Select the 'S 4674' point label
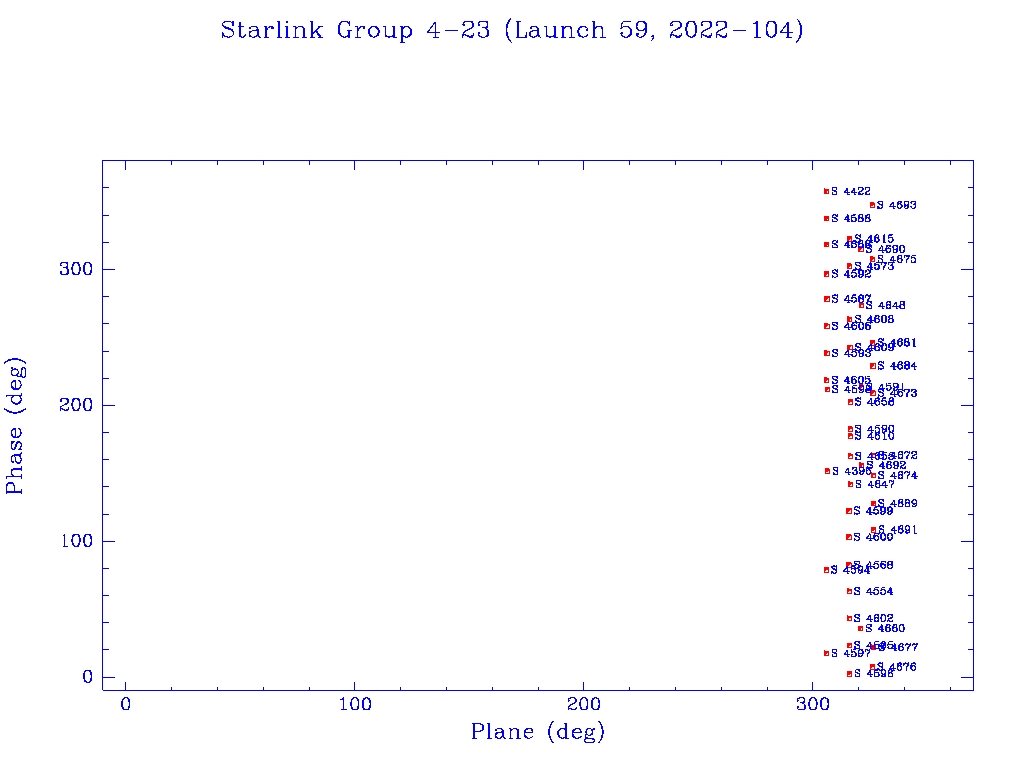1024x768 pixels. [x=897, y=475]
